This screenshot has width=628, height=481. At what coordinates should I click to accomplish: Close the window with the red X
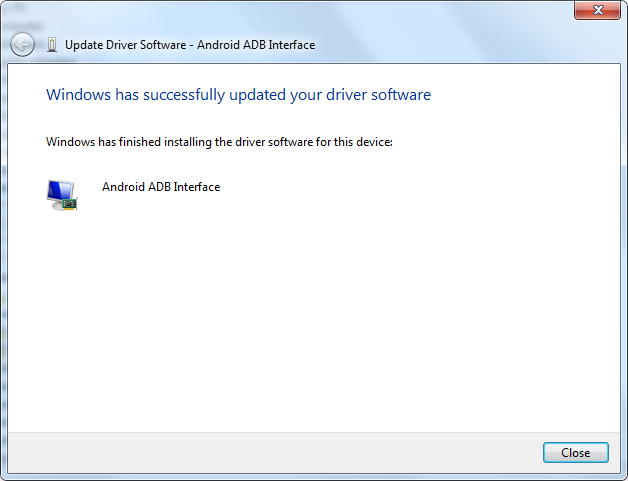[598, 10]
